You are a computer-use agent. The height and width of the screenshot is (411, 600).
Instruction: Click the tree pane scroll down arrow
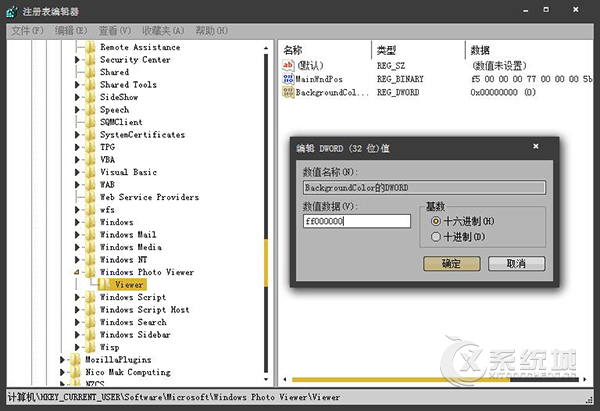coord(266,380)
